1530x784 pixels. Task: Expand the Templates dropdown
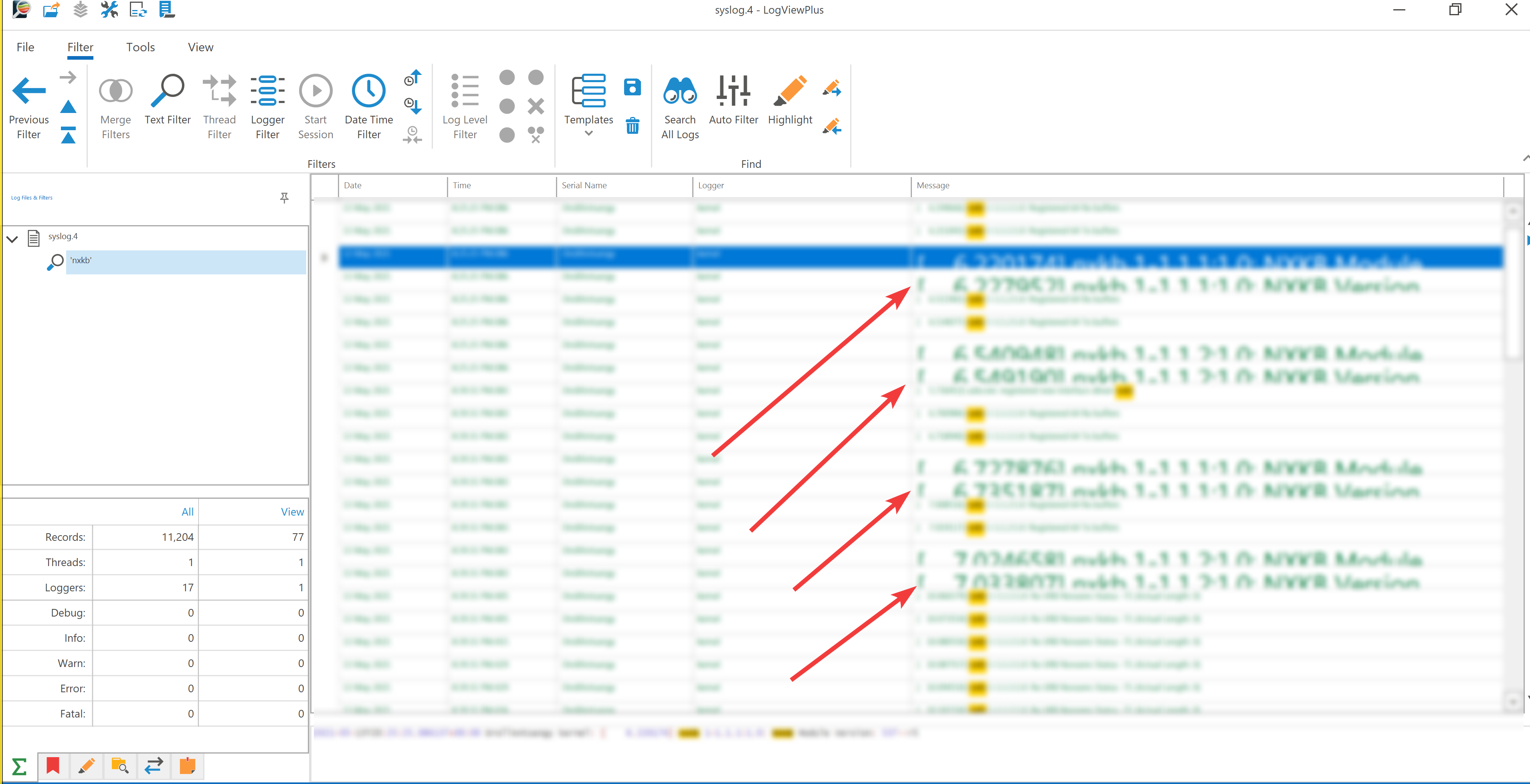tap(588, 133)
